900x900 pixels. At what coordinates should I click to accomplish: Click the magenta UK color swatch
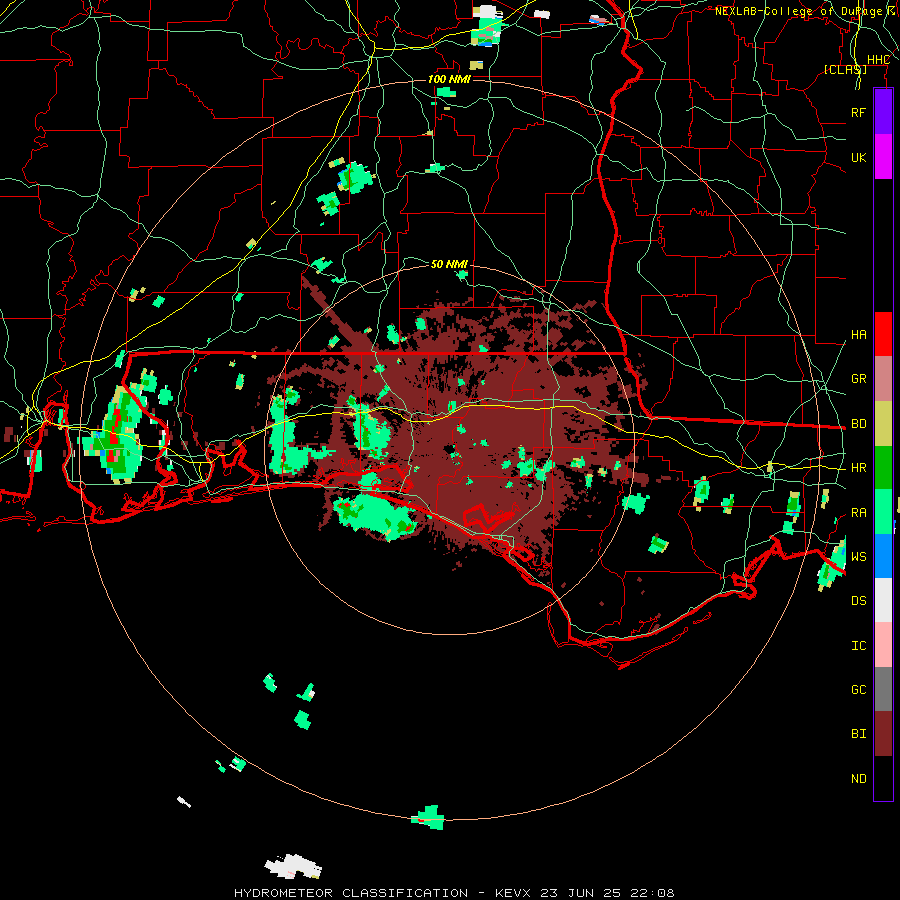[x=883, y=157]
